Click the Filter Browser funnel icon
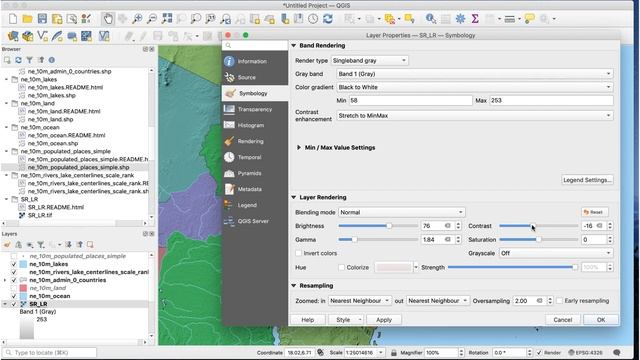640x360 pixels. [x=29, y=60]
